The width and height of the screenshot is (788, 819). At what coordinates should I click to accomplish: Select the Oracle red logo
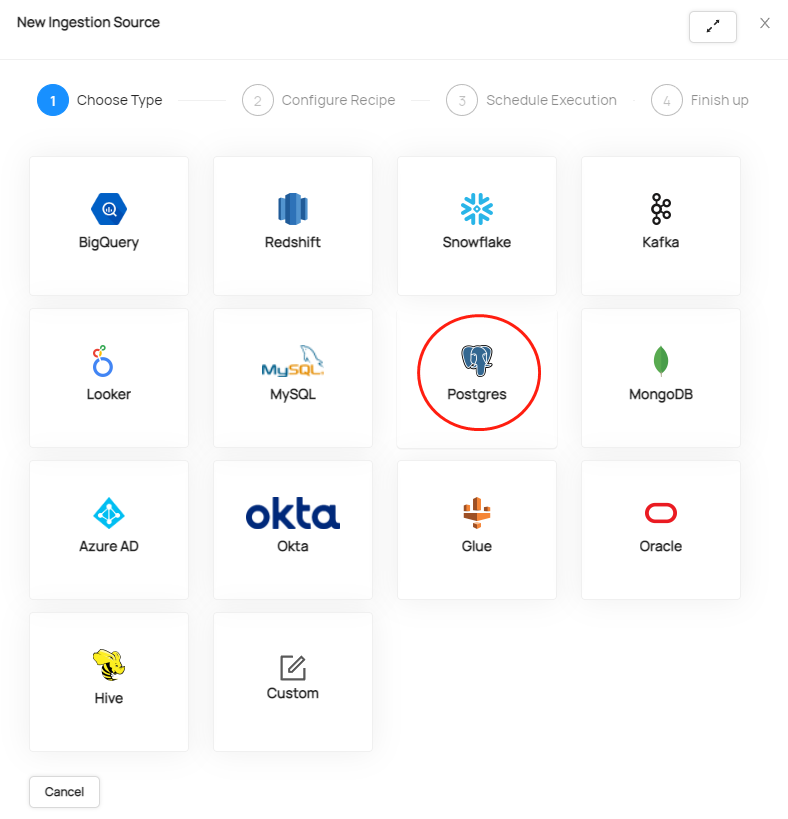tap(660, 514)
